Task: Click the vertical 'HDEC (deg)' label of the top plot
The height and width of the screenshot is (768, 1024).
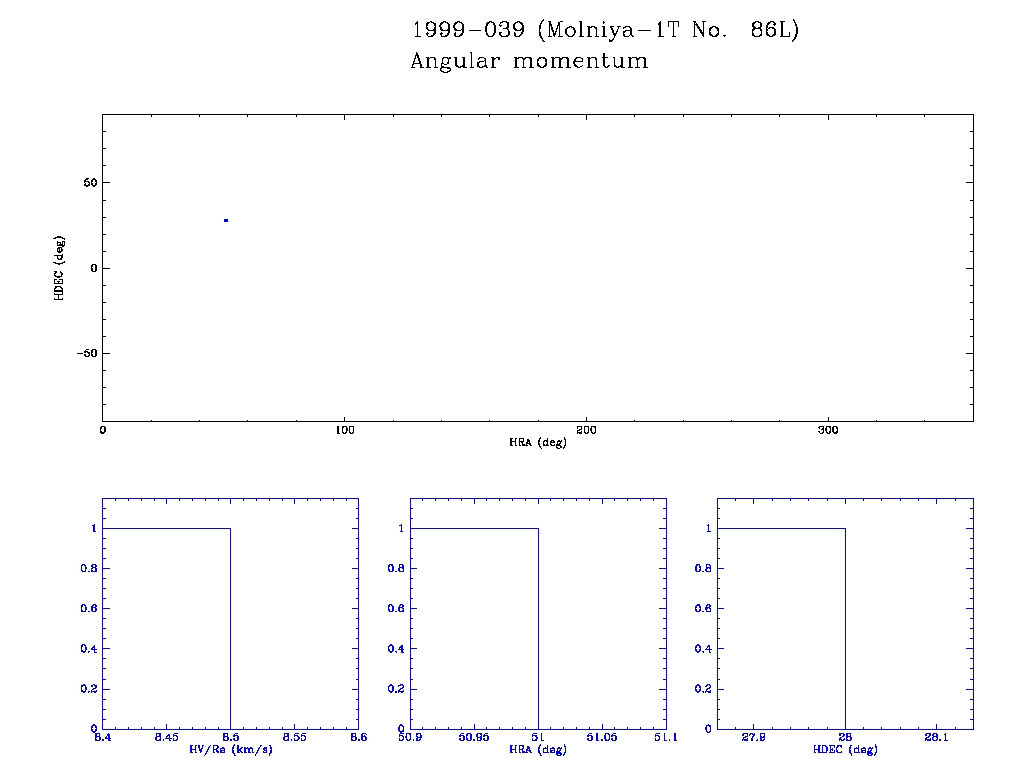Action: (x=60, y=268)
